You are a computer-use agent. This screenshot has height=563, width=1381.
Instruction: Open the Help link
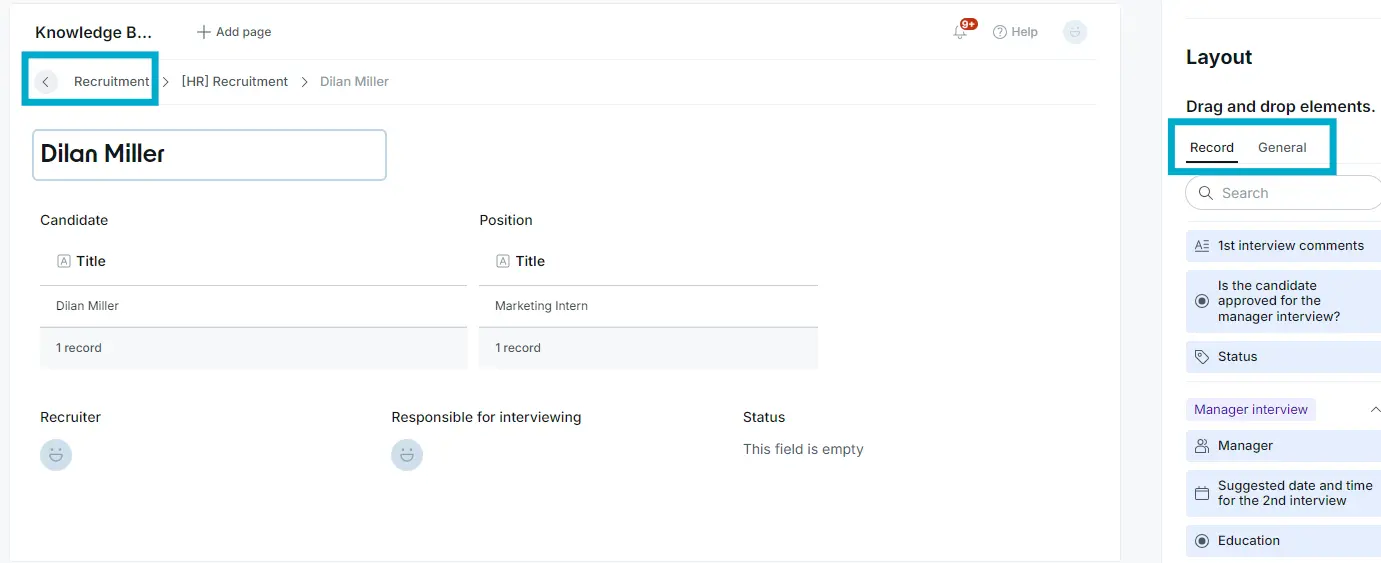(1015, 32)
